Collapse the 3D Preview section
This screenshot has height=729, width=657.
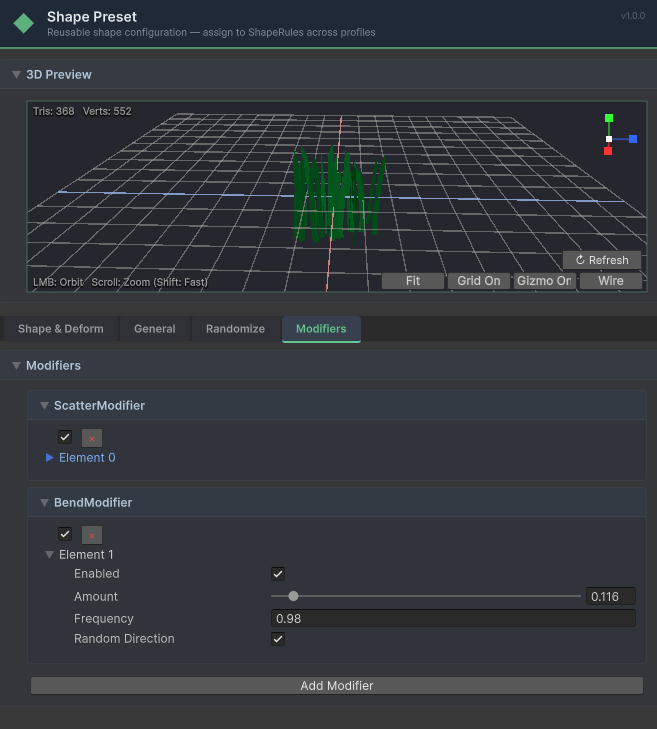16,75
